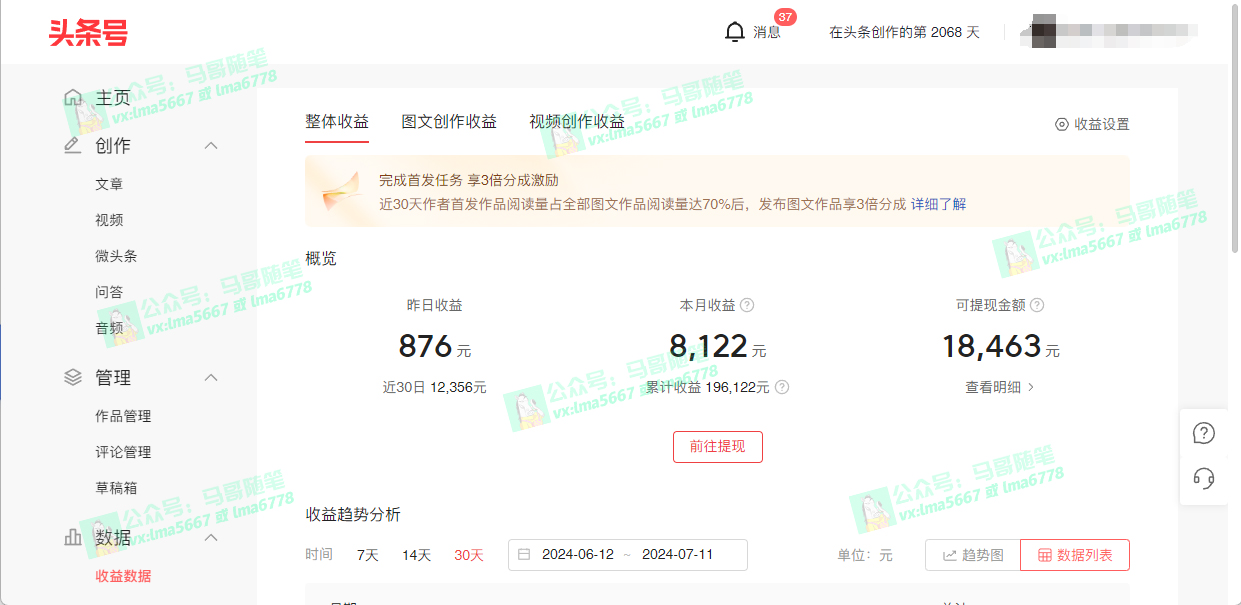The height and width of the screenshot is (605, 1241).
Task: Click the calendar icon in date picker
Action: (525, 554)
